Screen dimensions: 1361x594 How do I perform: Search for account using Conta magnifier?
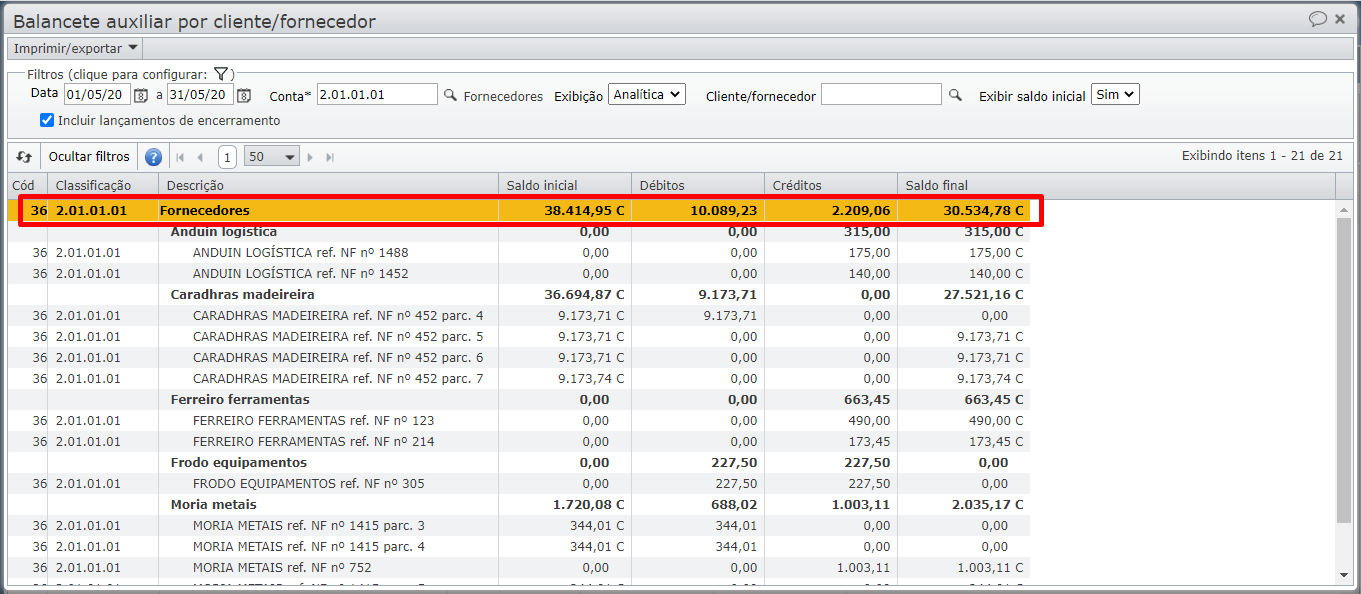click(x=450, y=95)
